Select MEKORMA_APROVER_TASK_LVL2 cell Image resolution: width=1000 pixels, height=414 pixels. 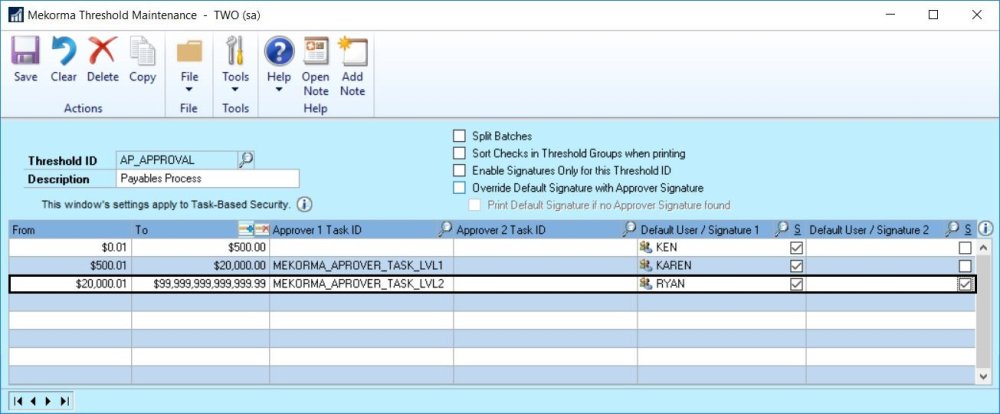click(362, 284)
